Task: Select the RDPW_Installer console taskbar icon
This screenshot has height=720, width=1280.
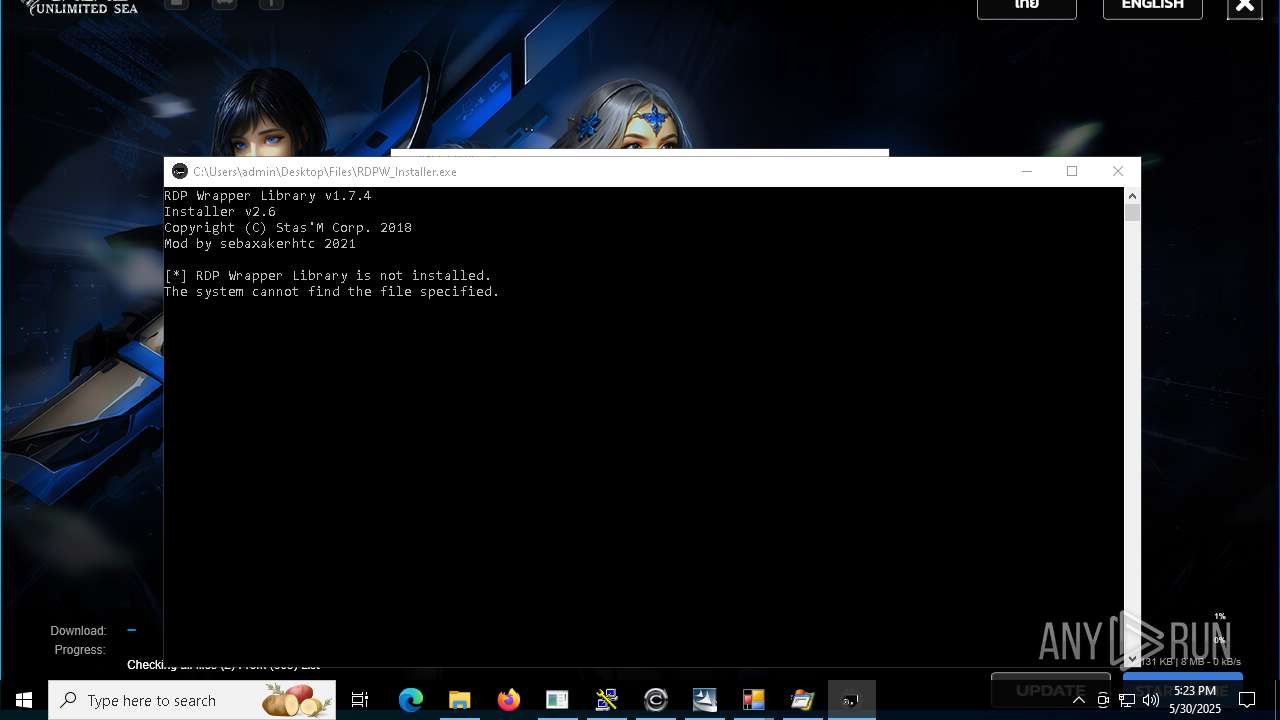Action: [x=852, y=700]
